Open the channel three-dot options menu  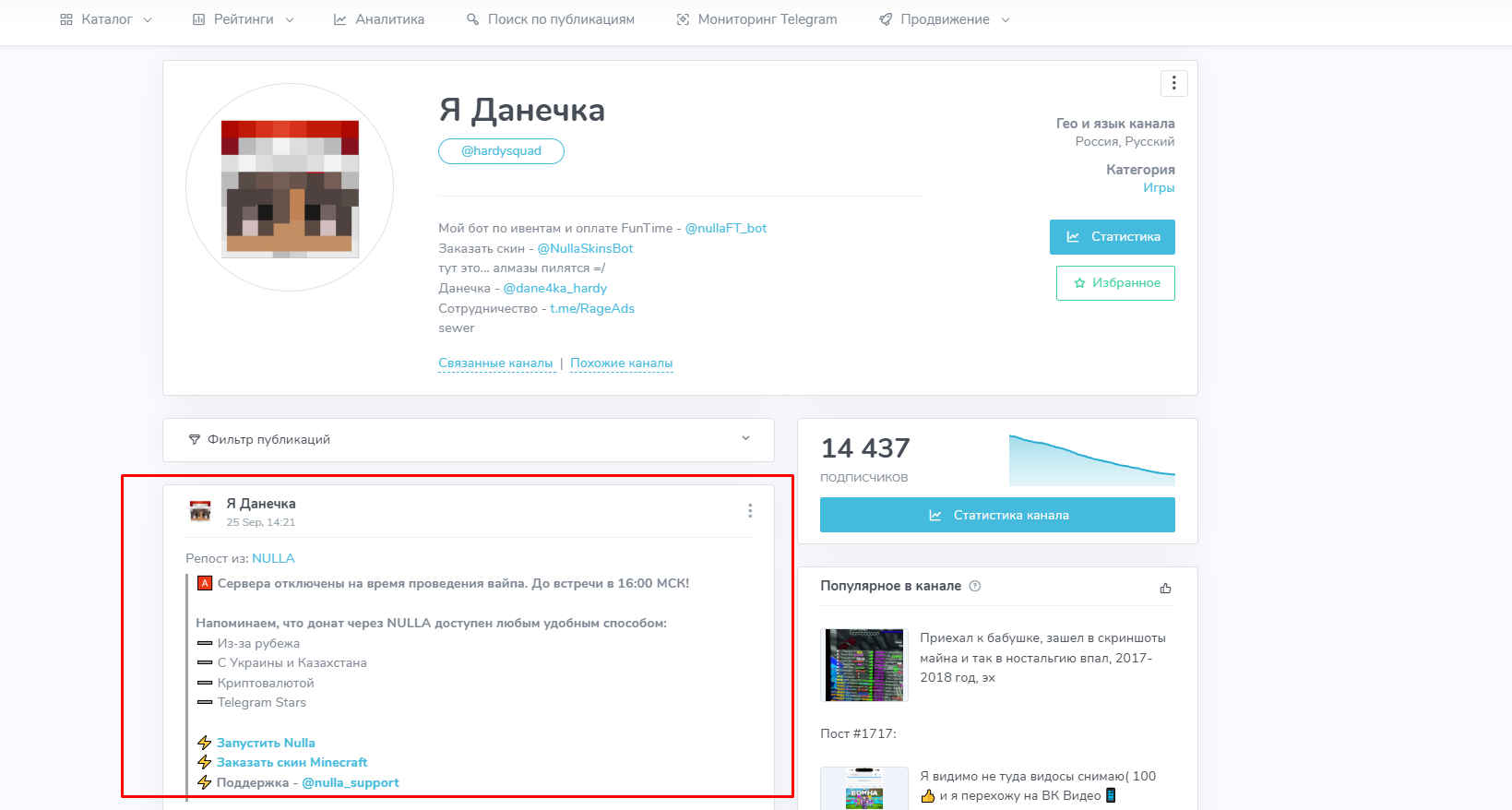(x=1173, y=83)
